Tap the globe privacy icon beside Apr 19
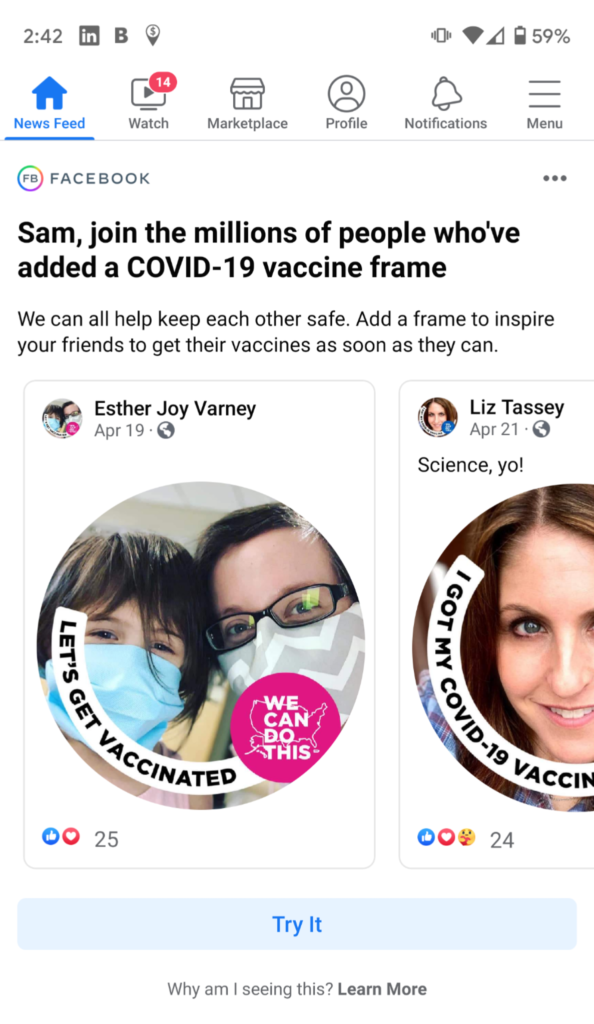The width and height of the screenshot is (594, 1024). 166,430
